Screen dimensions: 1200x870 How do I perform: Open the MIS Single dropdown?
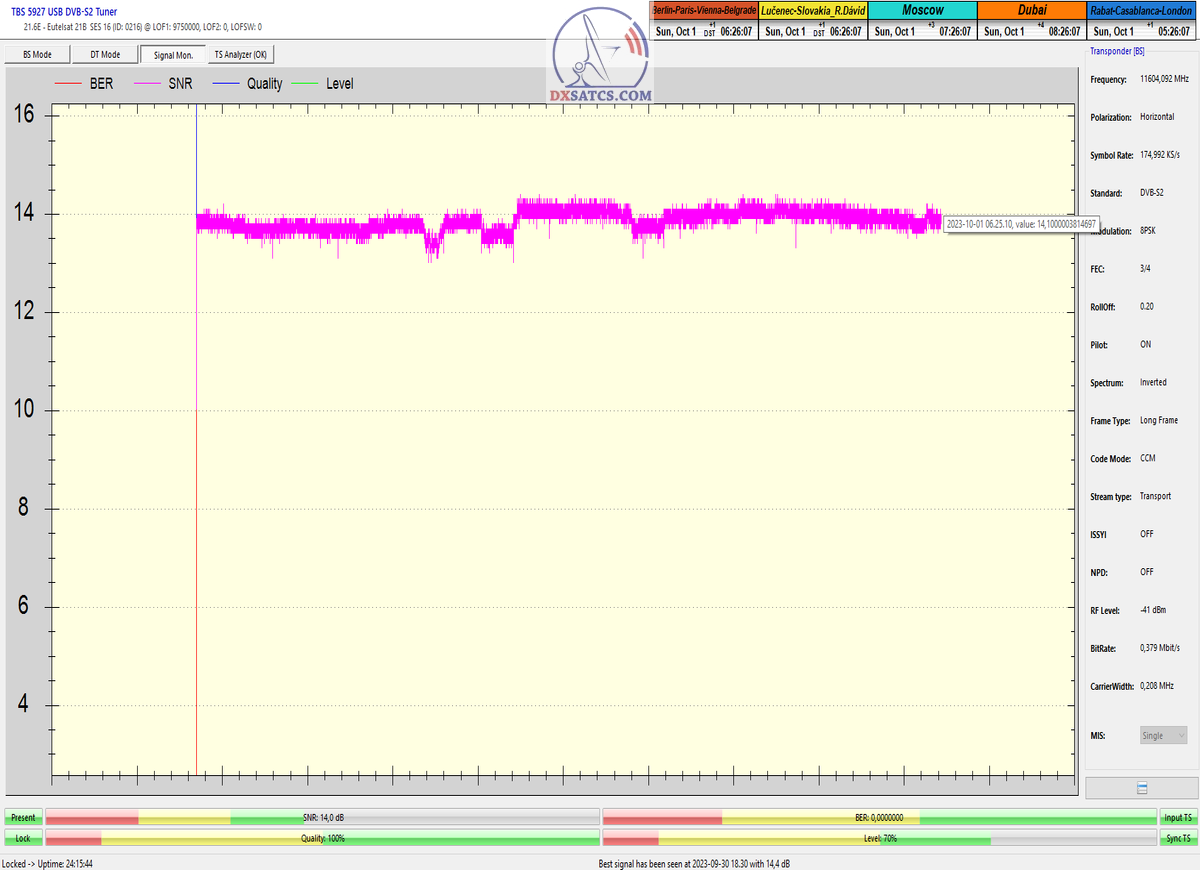[x=1163, y=735]
